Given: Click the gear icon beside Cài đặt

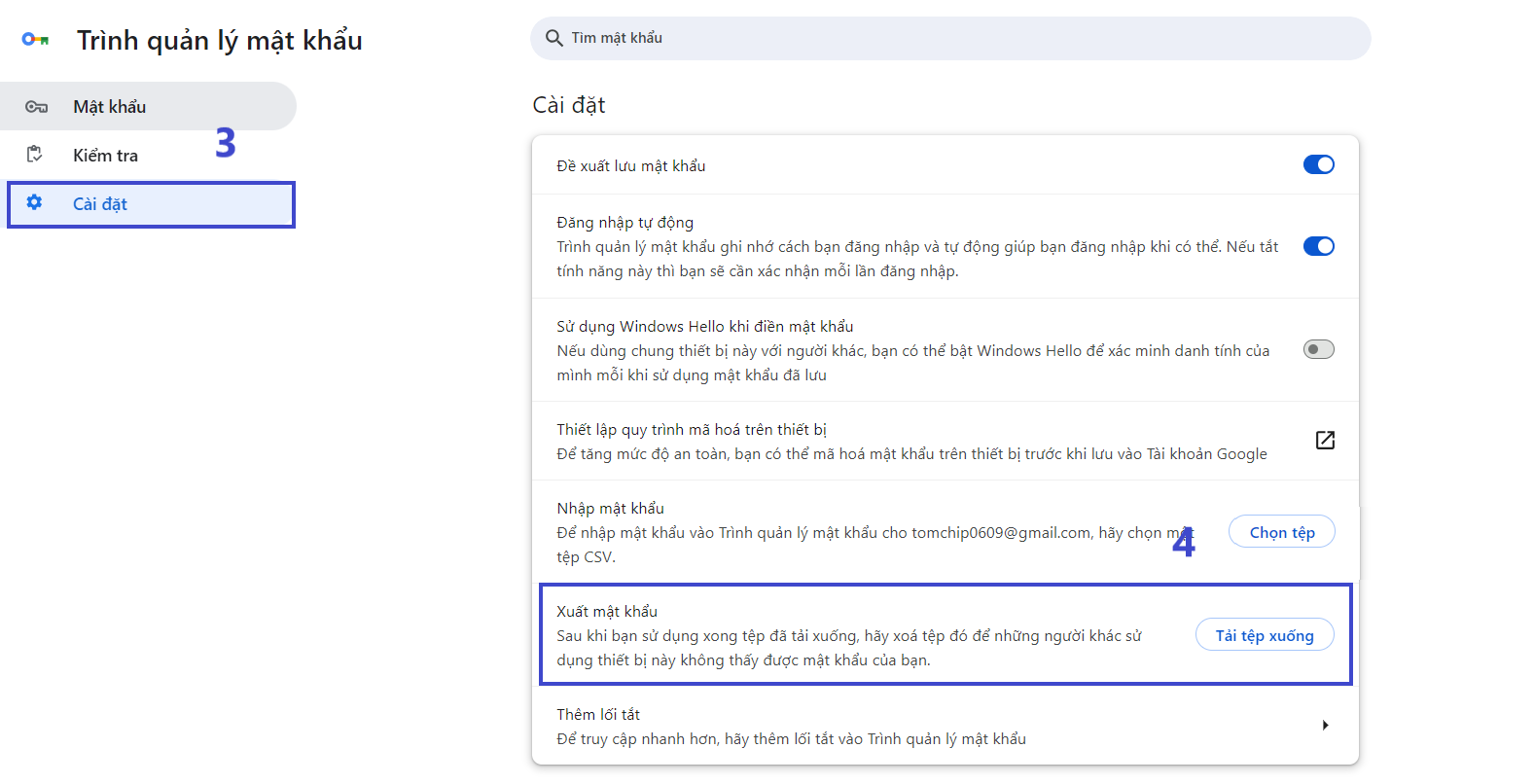Looking at the screenshot, I should (35, 202).
